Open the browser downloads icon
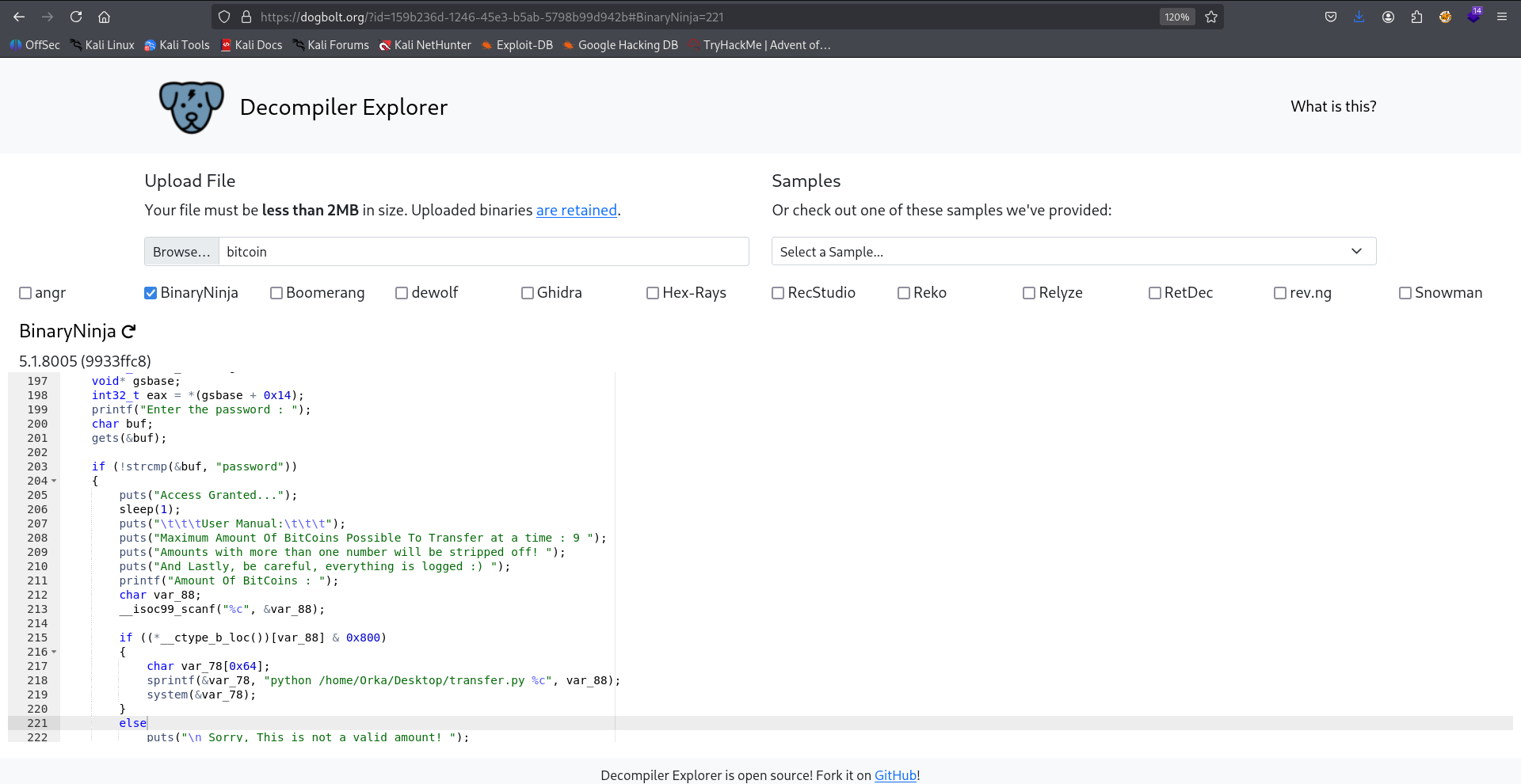 (x=1359, y=17)
